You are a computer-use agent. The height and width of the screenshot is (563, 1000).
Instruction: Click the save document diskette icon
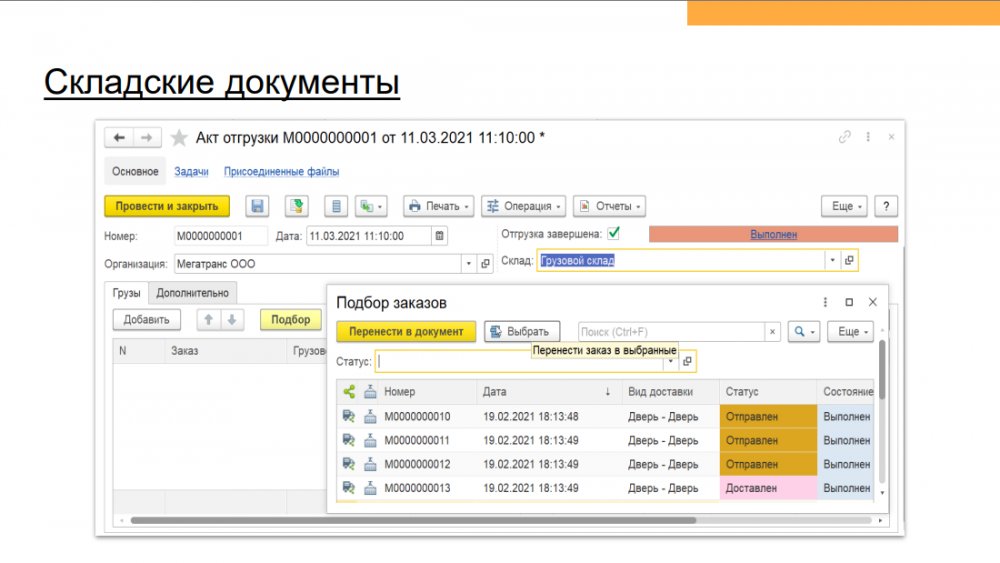(258, 206)
